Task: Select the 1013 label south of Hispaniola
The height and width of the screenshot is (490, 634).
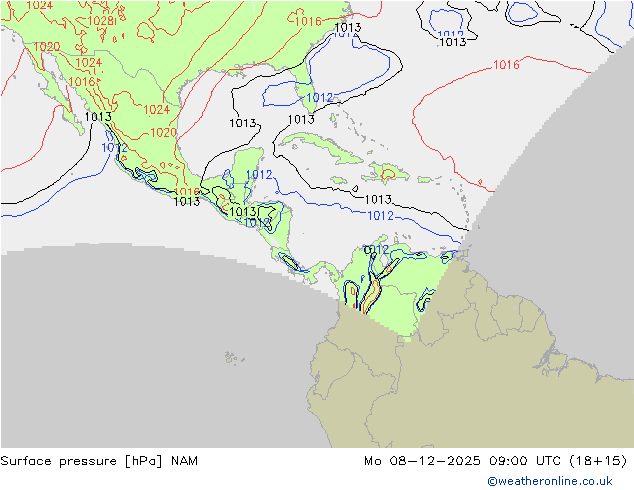Action: coord(378,199)
